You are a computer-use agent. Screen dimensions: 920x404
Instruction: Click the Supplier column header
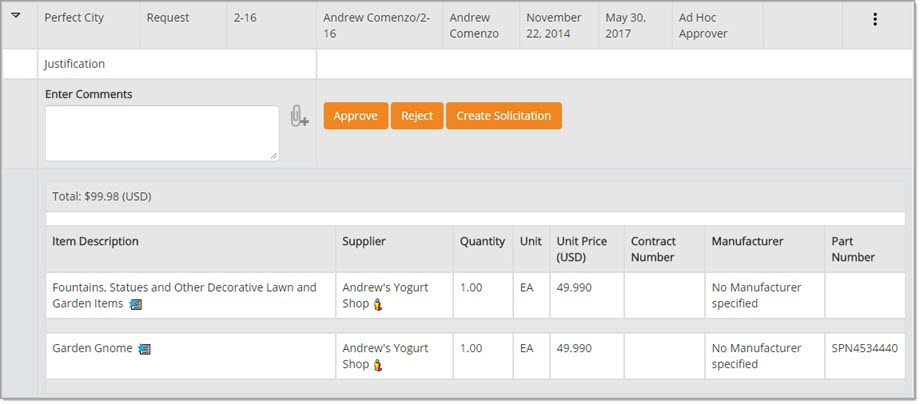[364, 241]
